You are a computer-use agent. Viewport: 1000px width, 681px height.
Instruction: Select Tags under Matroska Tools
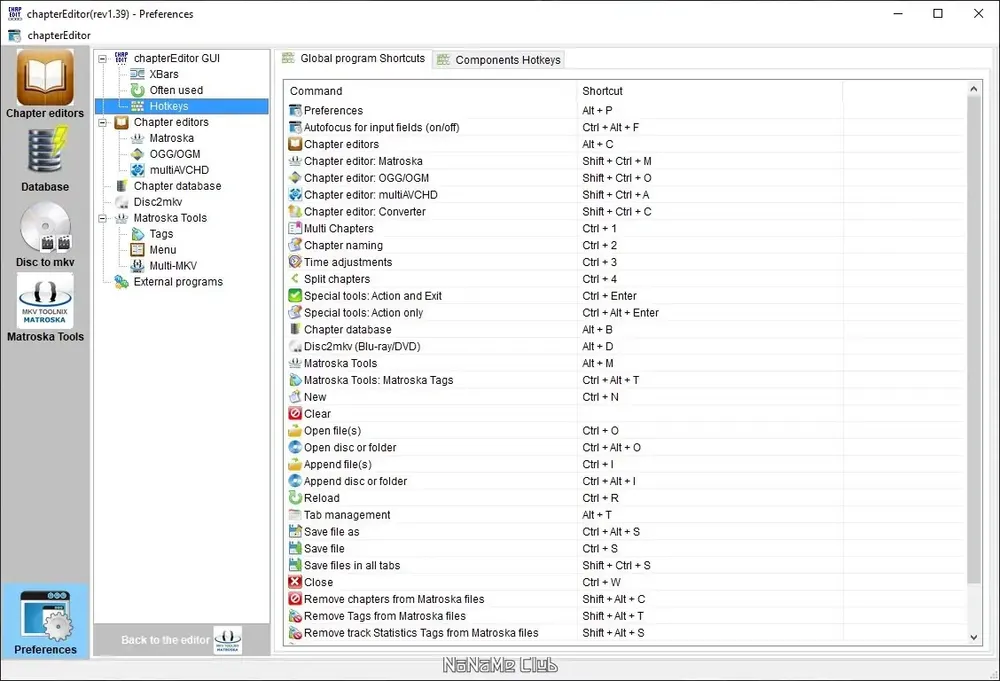click(161, 234)
